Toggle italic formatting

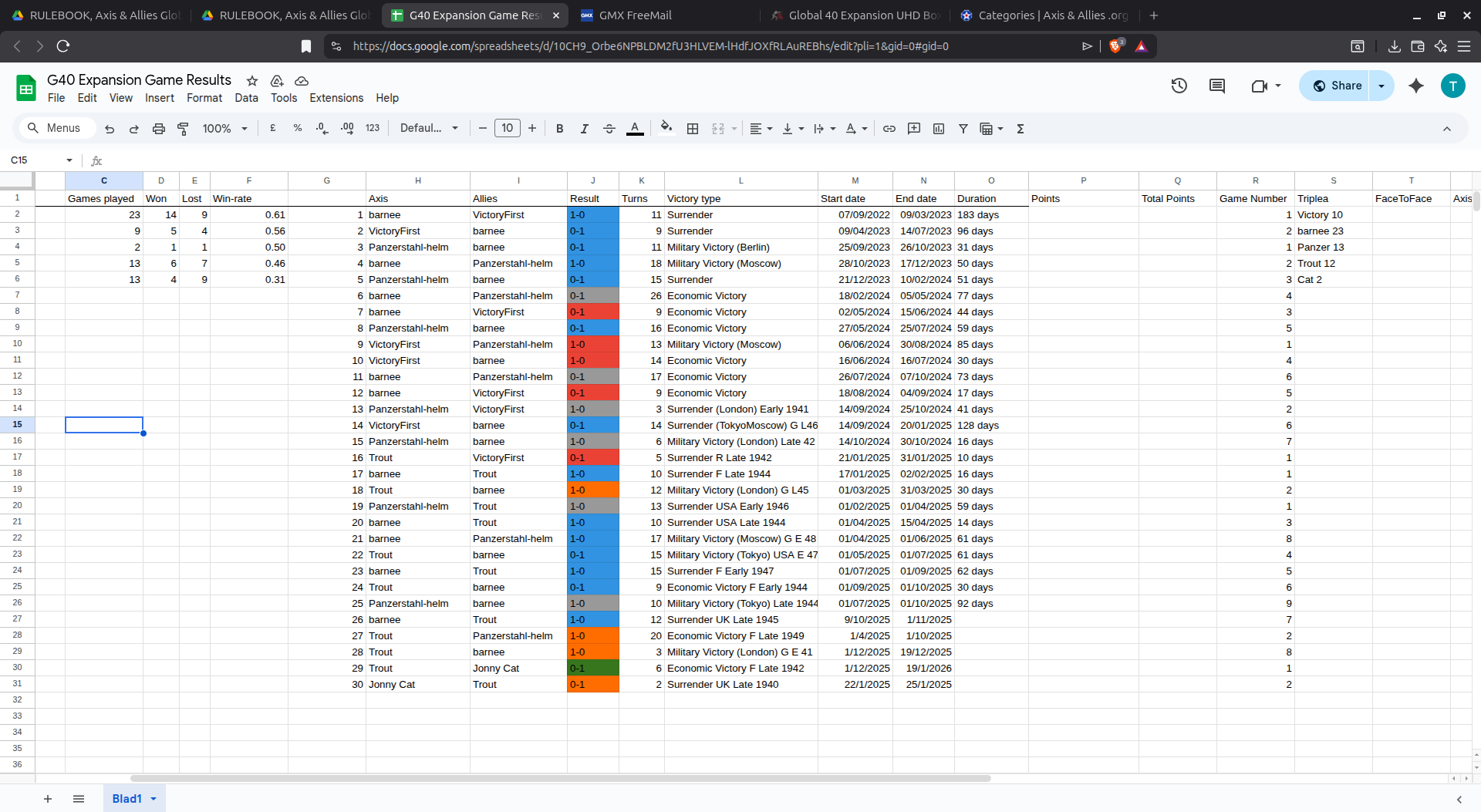click(x=585, y=129)
